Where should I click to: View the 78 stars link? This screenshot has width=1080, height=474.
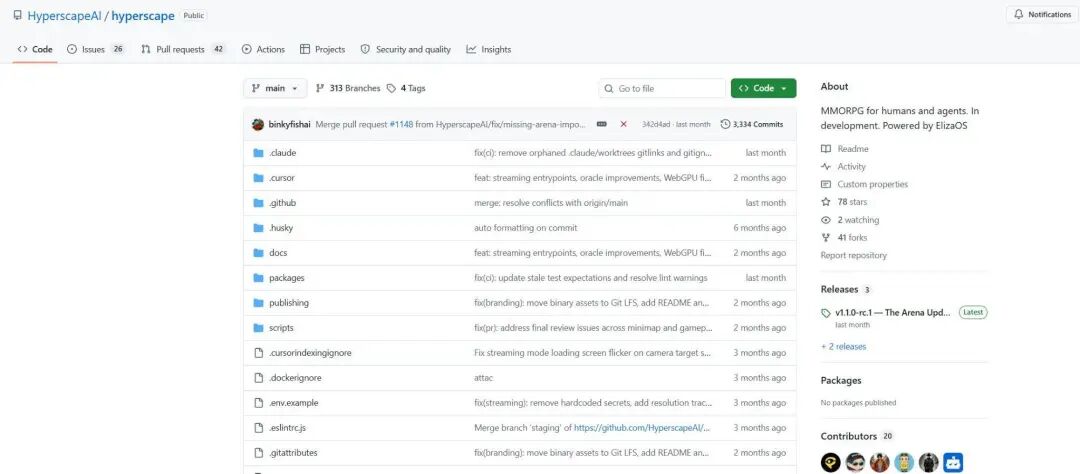point(844,202)
